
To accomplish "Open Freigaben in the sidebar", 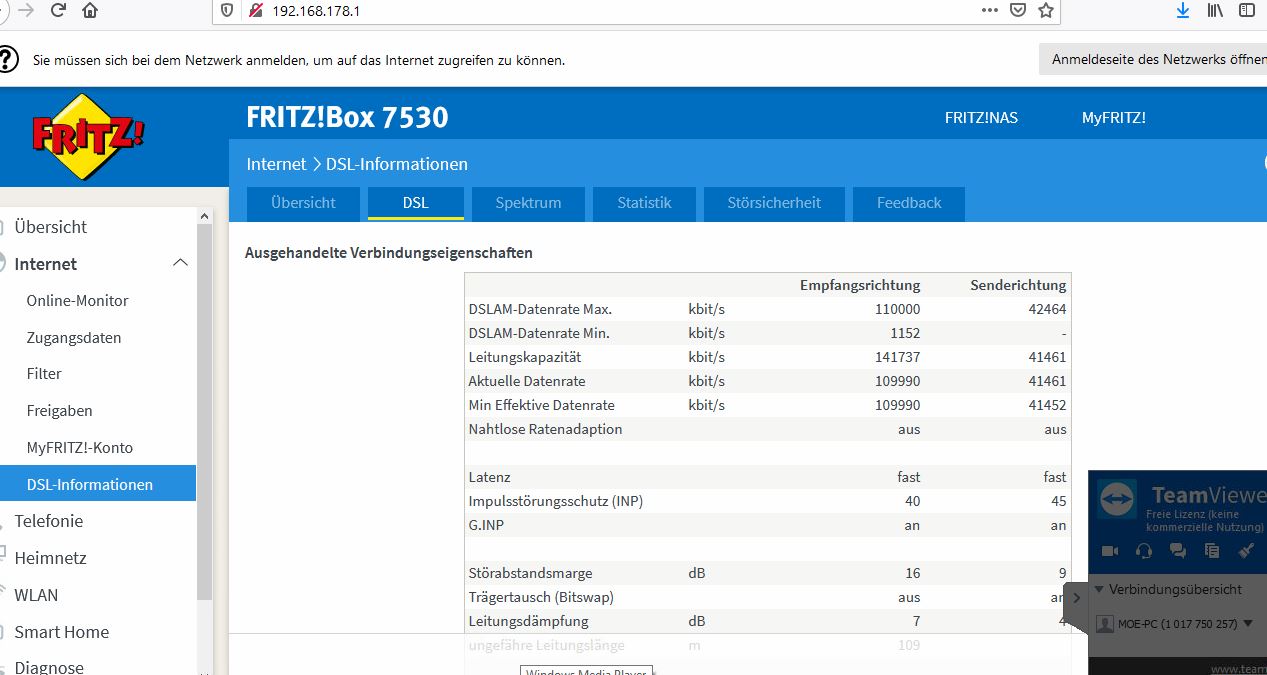I will click(x=59, y=410).
